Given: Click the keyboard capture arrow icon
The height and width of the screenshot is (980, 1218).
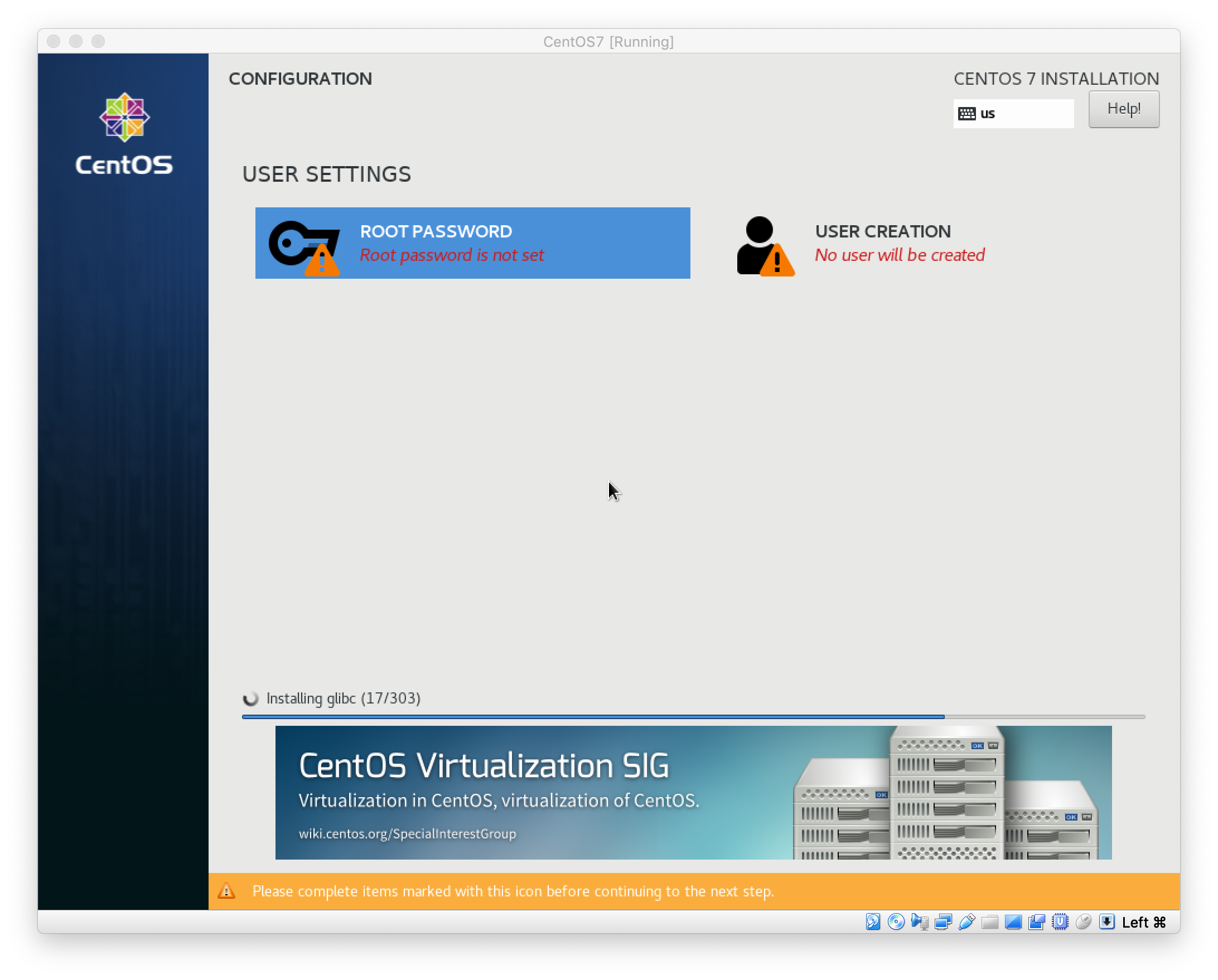Looking at the screenshot, I should pyautogui.click(x=1106, y=922).
